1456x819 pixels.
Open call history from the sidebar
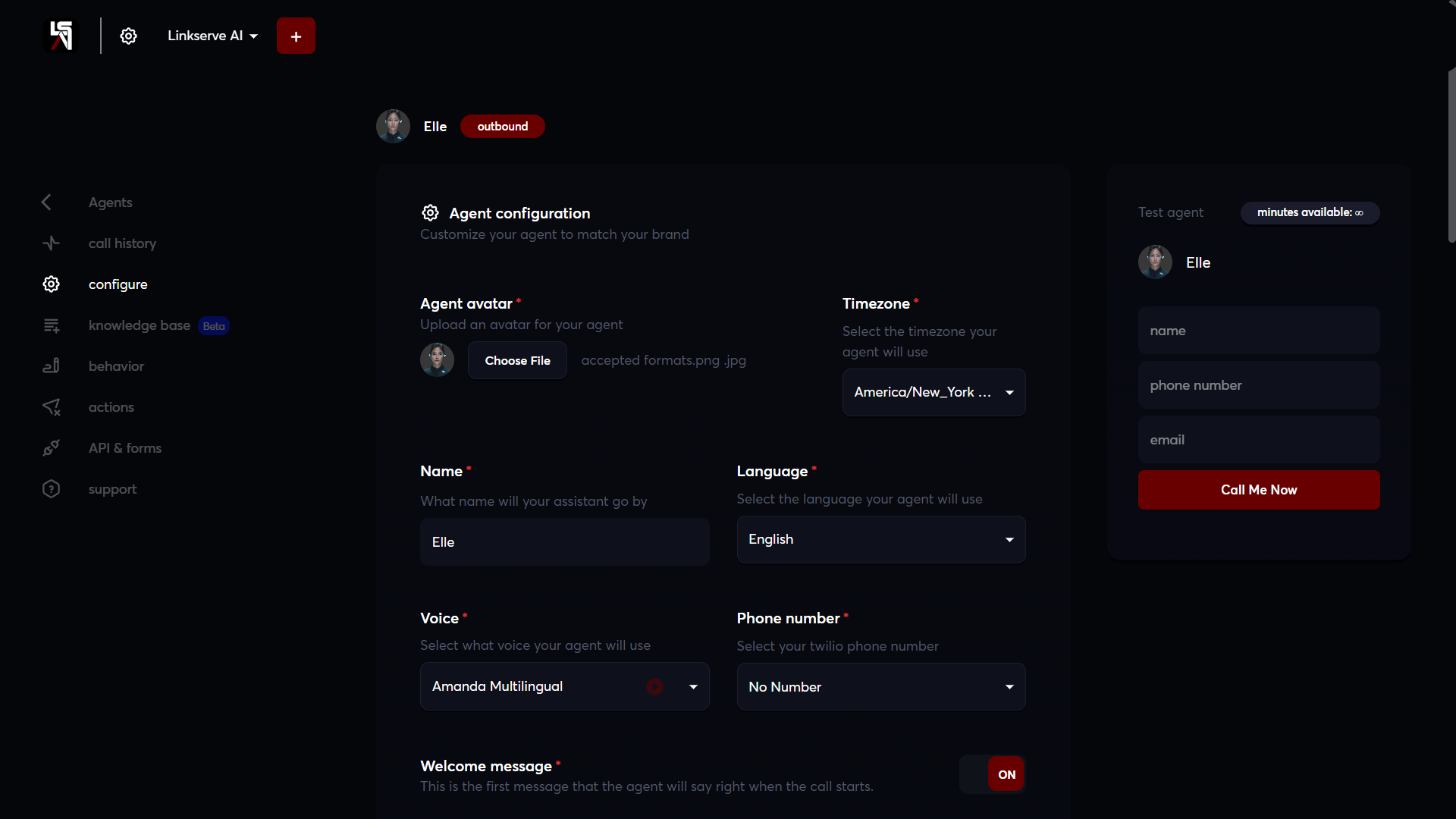(122, 243)
